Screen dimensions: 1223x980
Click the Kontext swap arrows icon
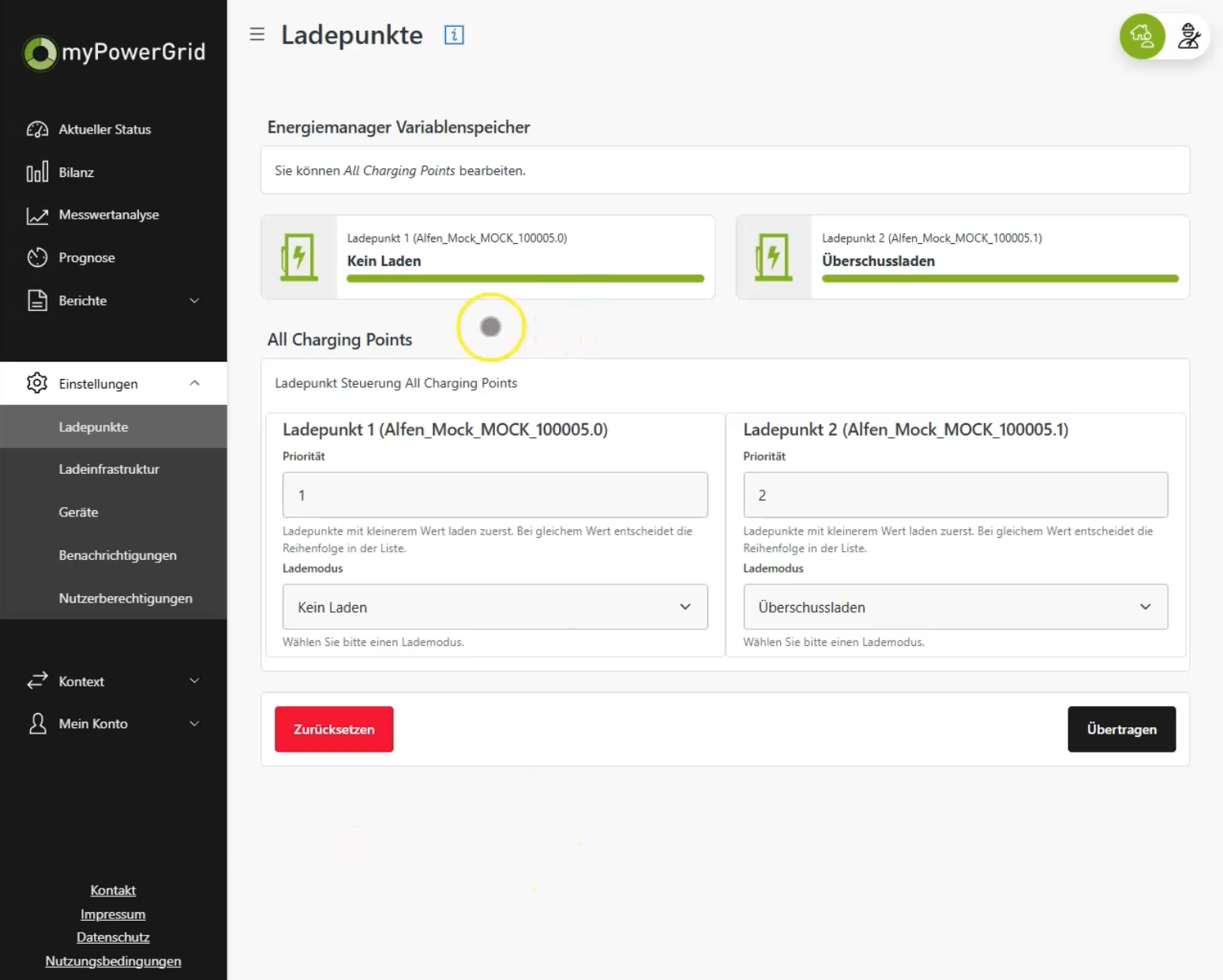(x=37, y=681)
